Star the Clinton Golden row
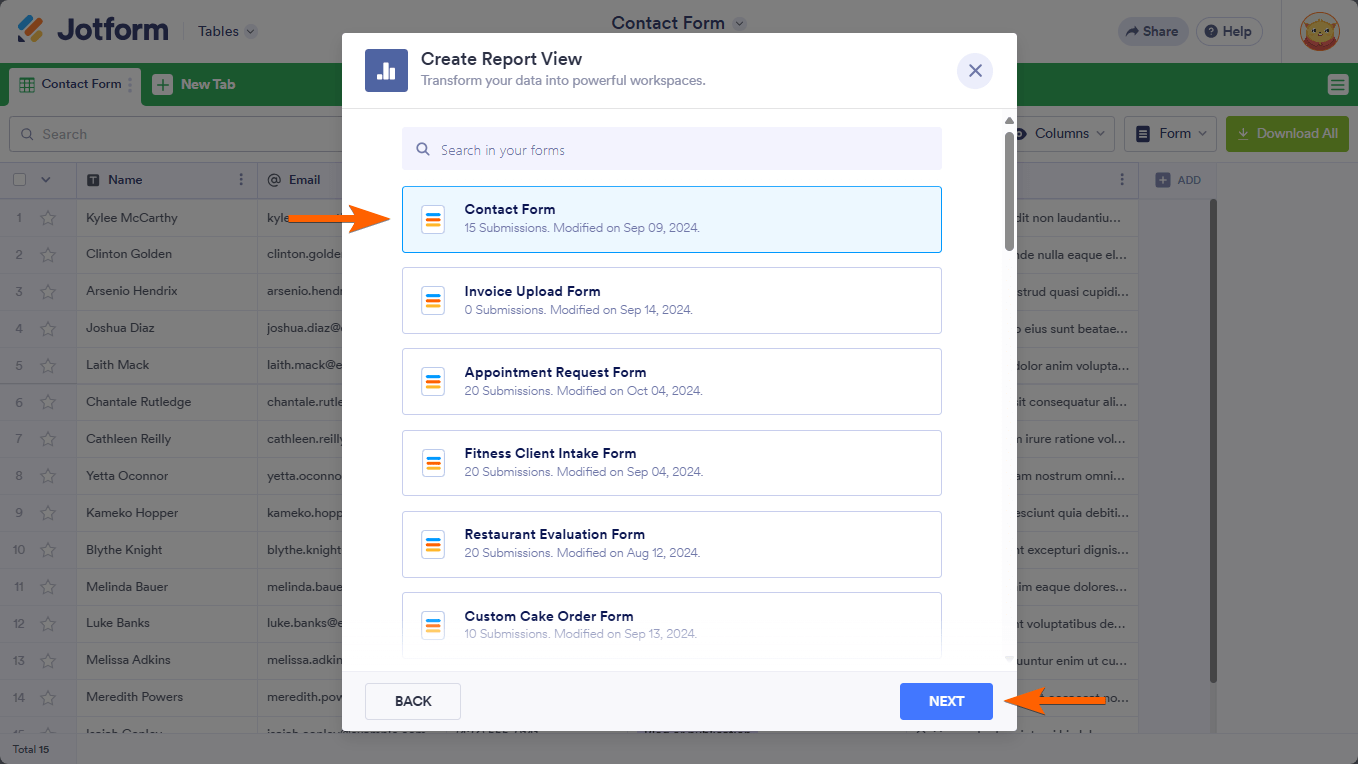Image resolution: width=1358 pixels, height=764 pixels. pyautogui.click(x=48, y=255)
